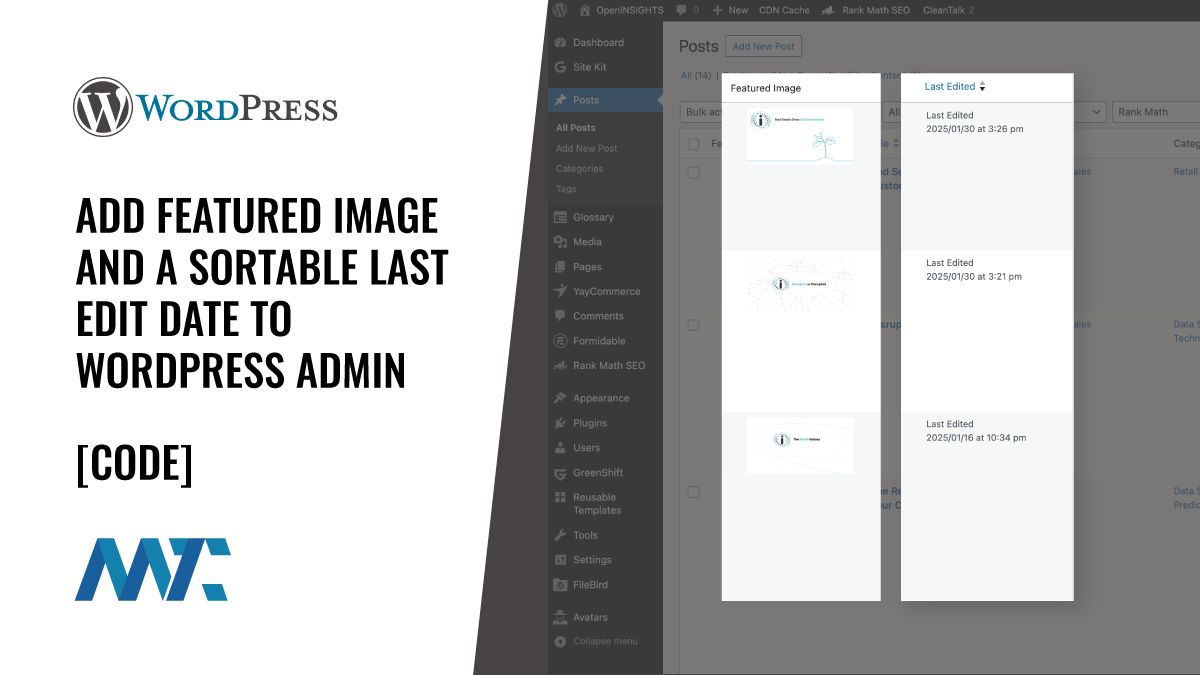Viewport: 1200px width, 675px height.
Task: Click the Featured Image column header
Action: pos(766,88)
